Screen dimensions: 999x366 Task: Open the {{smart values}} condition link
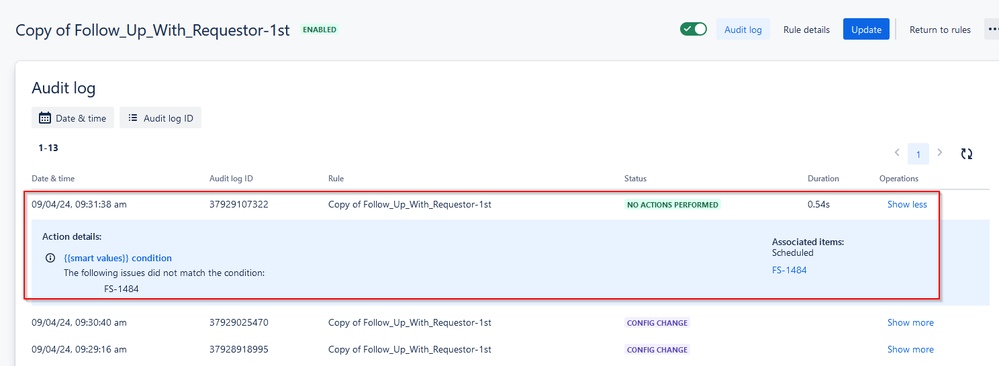tap(118, 258)
